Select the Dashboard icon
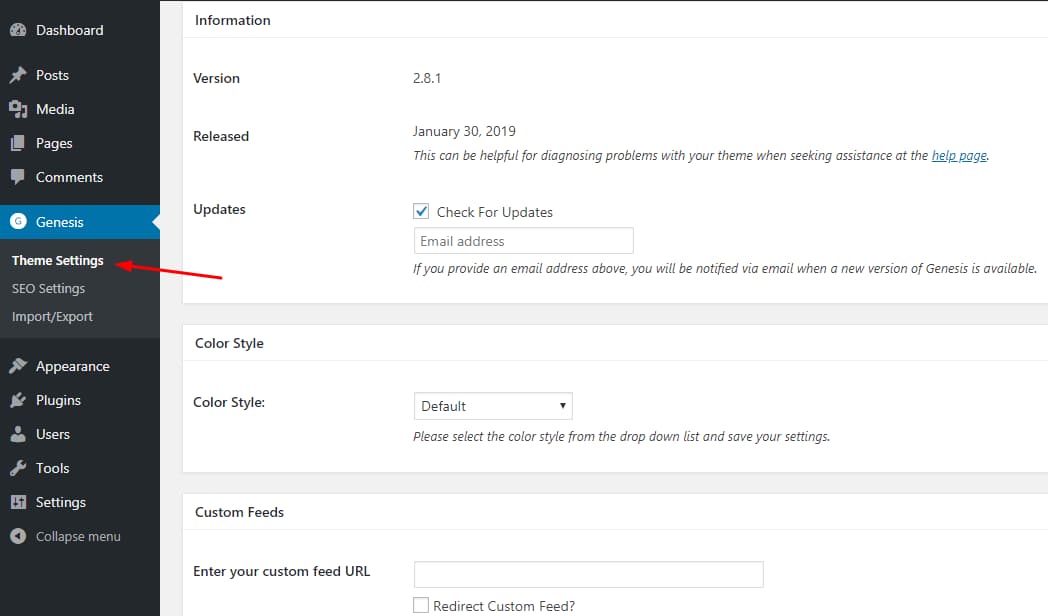This screenshot has height=616, width=1048. coord(18,30)
